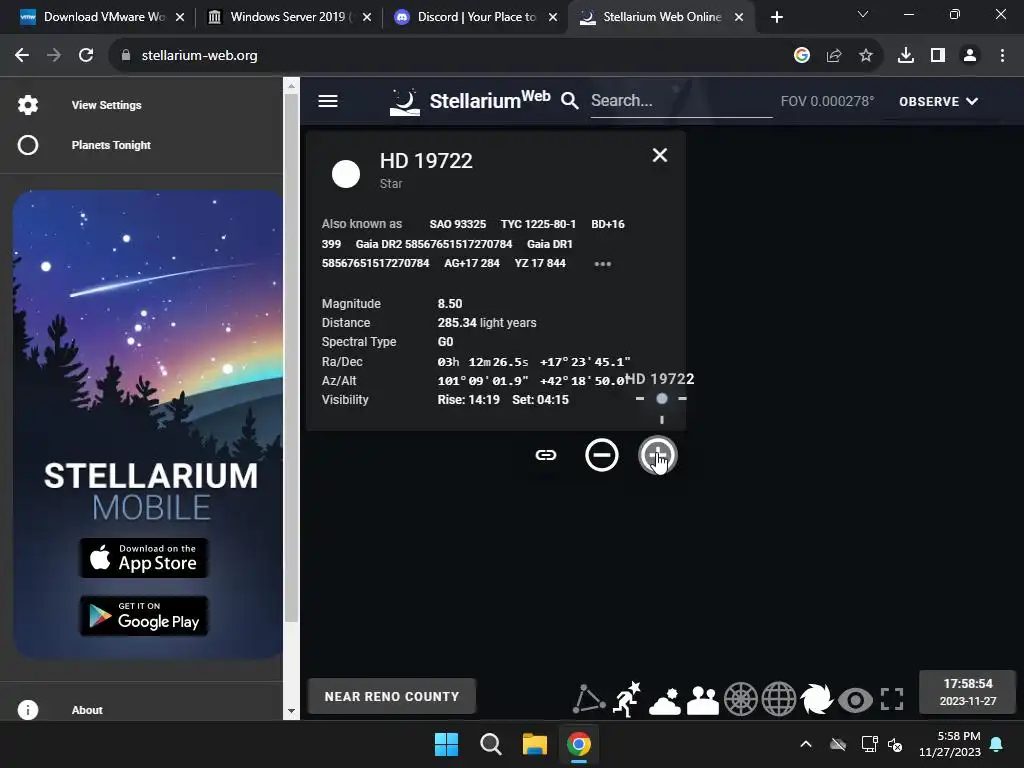Open the date and time picker 17:58:54
This screenshot has height=768, width=1024.
968,692
